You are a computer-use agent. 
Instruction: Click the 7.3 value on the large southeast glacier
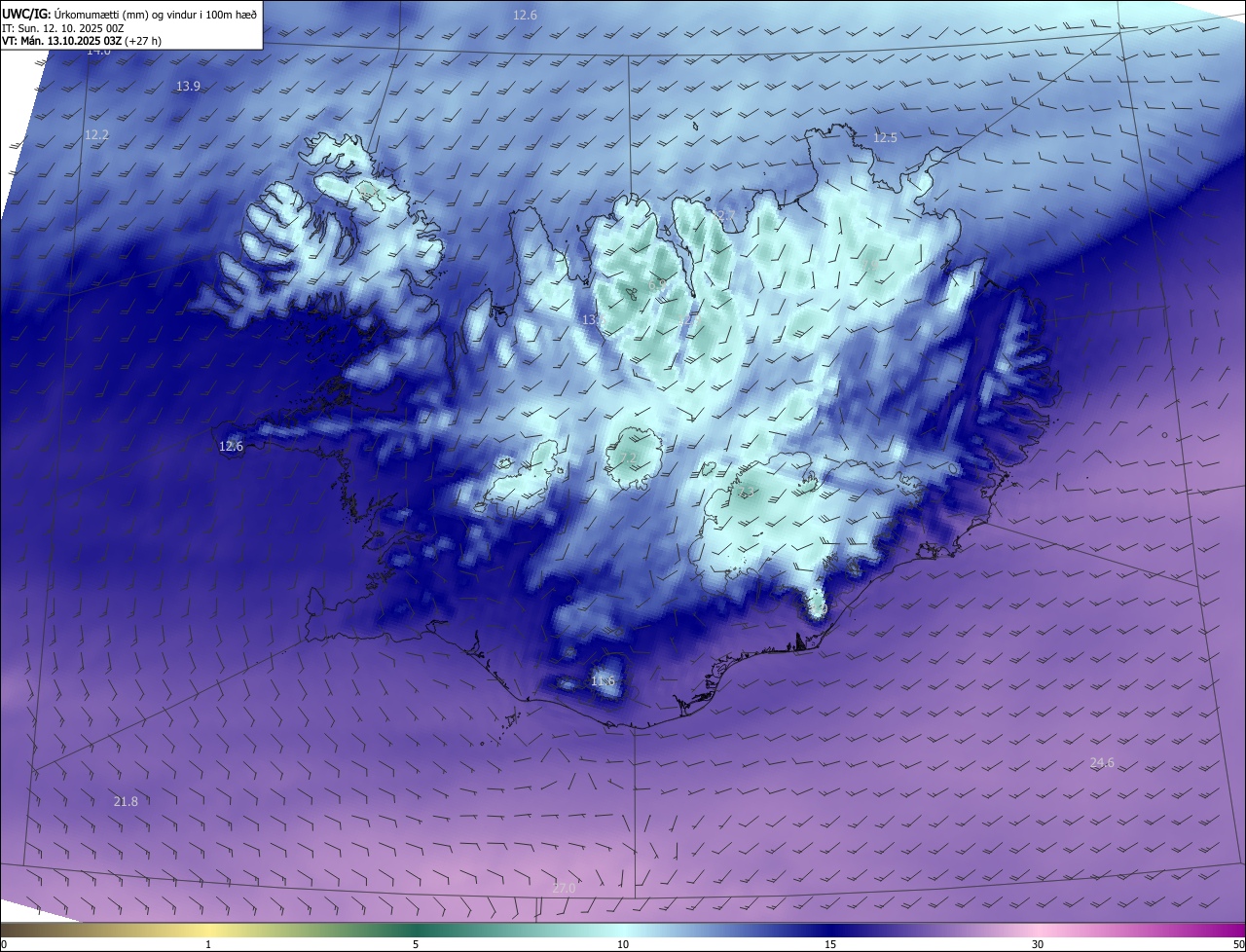click(748, 492)
